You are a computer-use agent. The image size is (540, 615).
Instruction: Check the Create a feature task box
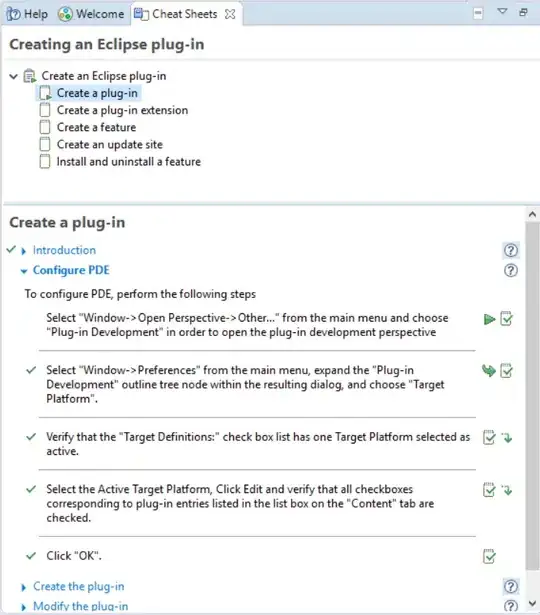45,127
